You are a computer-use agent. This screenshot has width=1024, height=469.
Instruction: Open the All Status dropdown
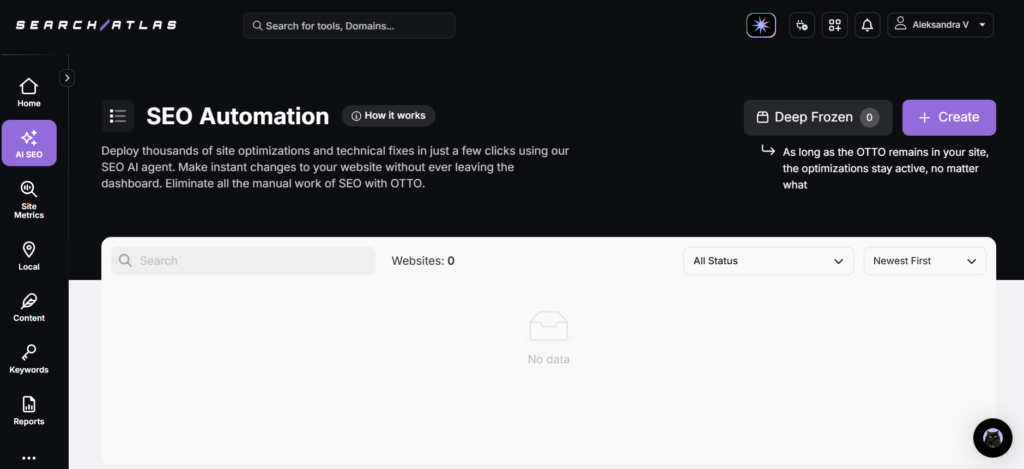tap(768, 261)
